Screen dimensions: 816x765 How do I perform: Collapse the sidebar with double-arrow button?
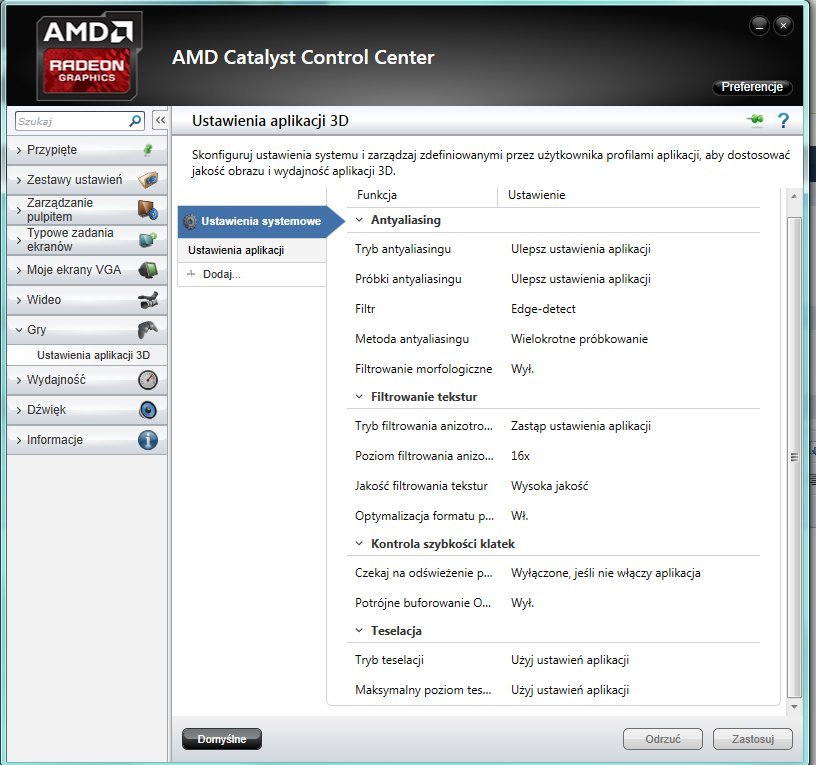click(160, 120)
